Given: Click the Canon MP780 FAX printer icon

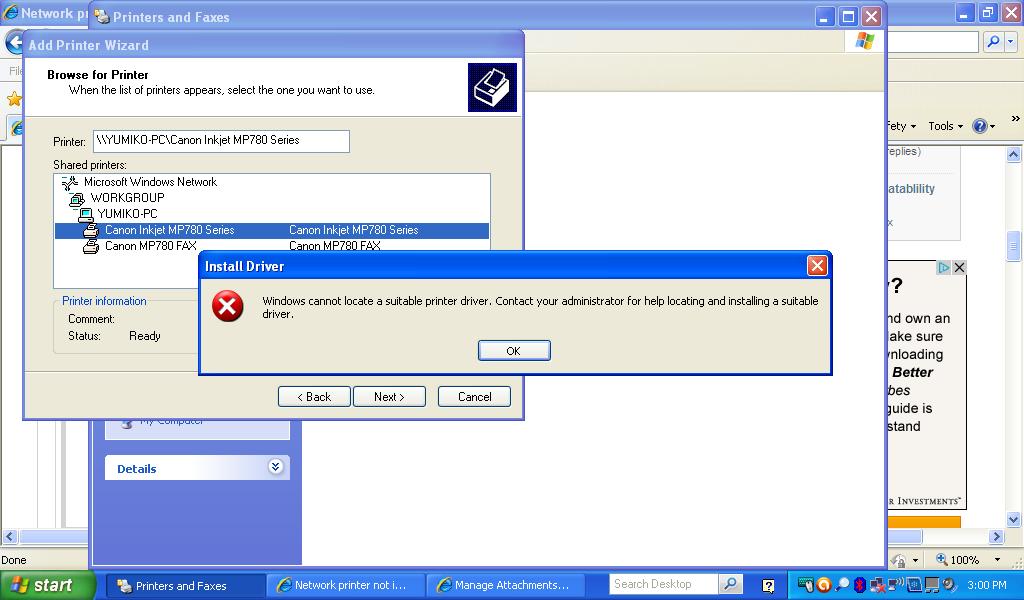Looking at the screenshot, I should pyautogui.click(x=91, y=246).
